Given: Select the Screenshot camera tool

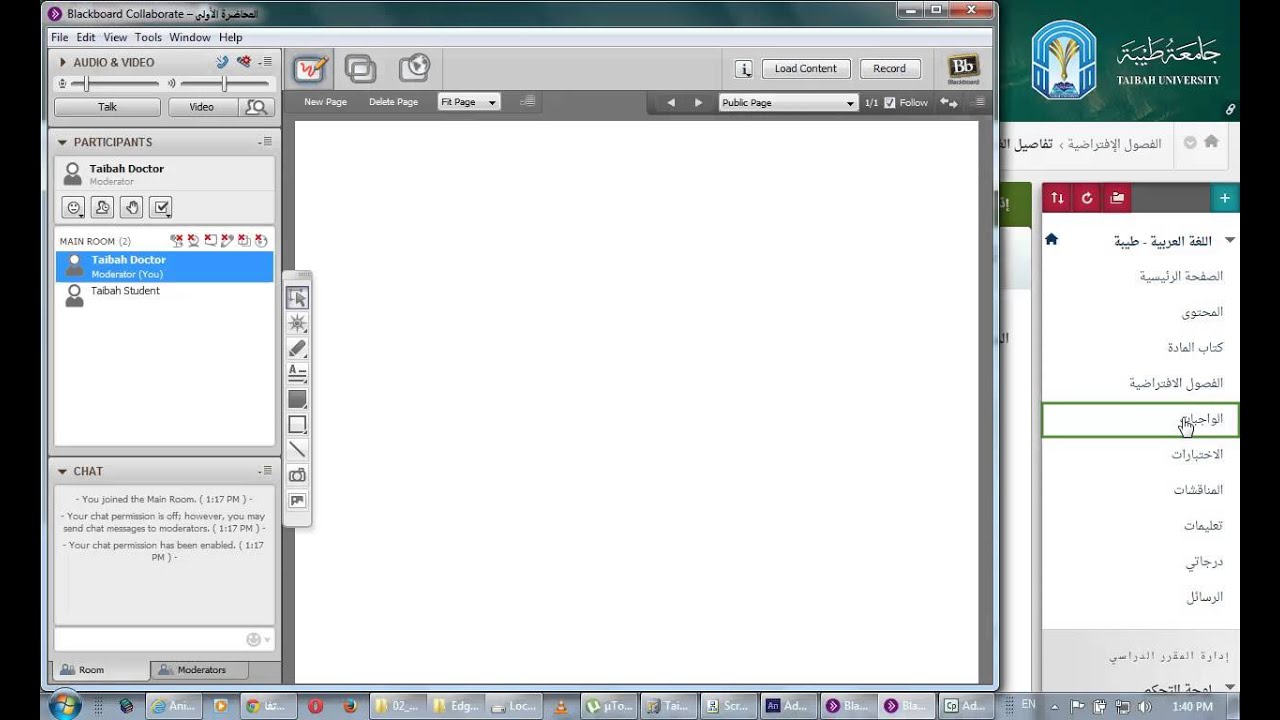Looking at the screenshot, I should [297, 475].
